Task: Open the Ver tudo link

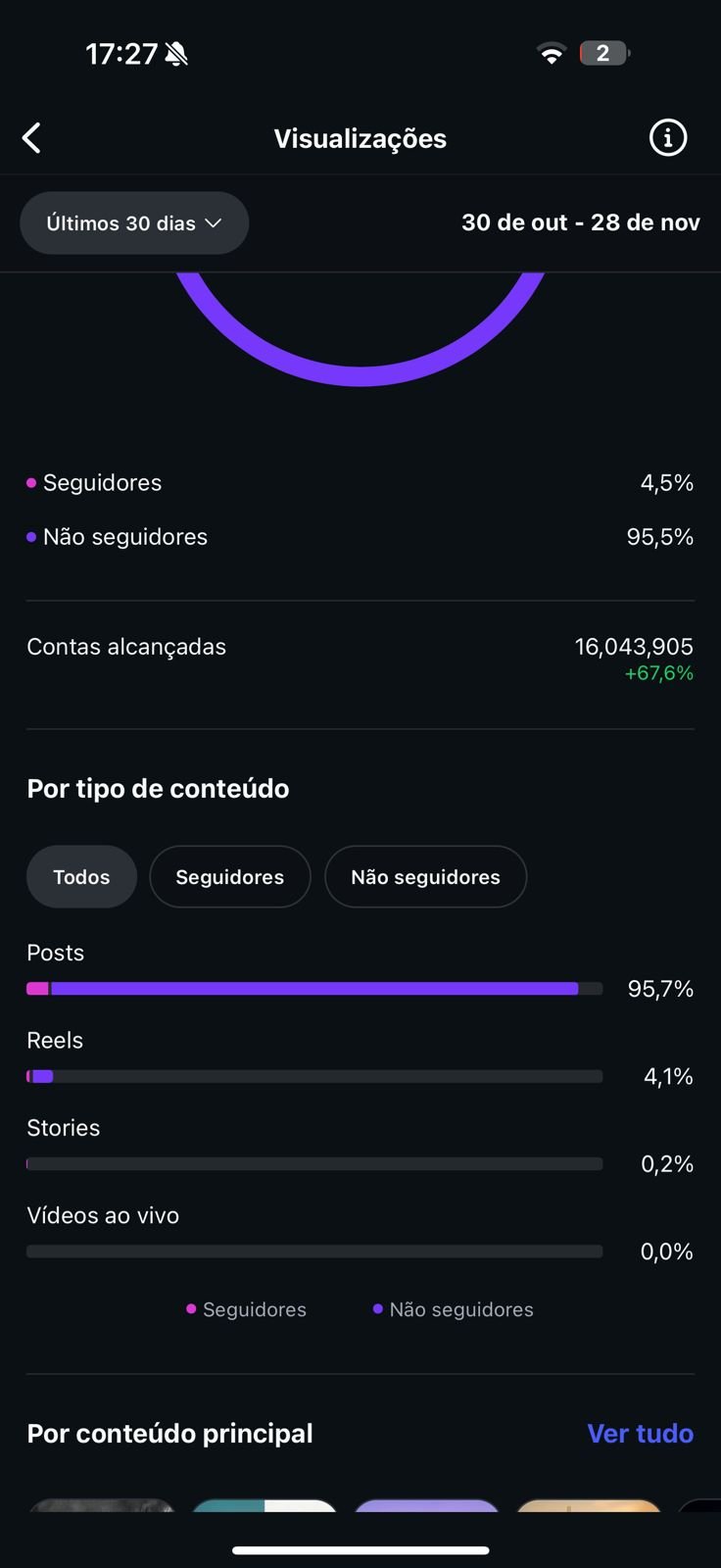Action: pos(640,1434)
